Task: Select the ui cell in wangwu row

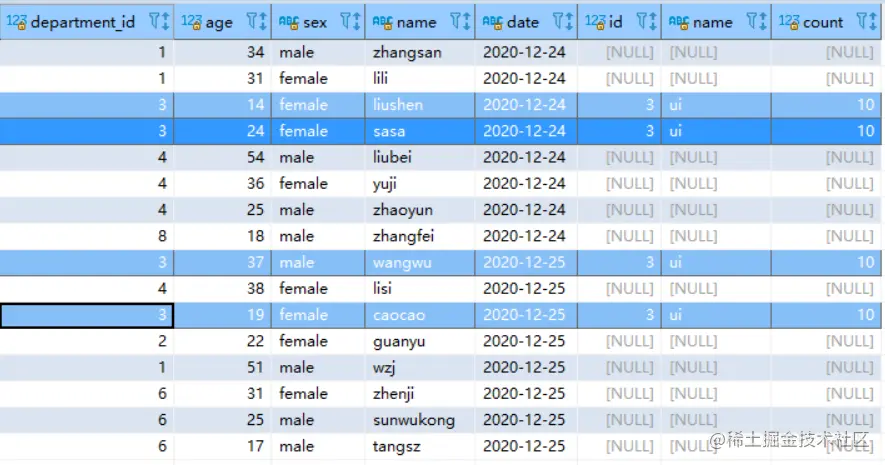Action: coord(716,262)
